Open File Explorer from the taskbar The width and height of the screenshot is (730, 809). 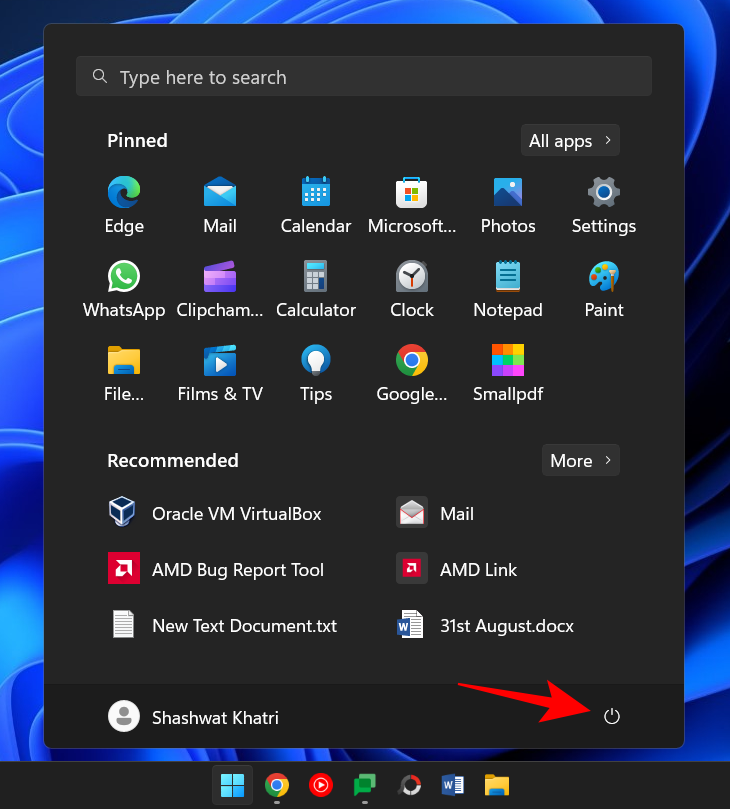tap(497, 785)
